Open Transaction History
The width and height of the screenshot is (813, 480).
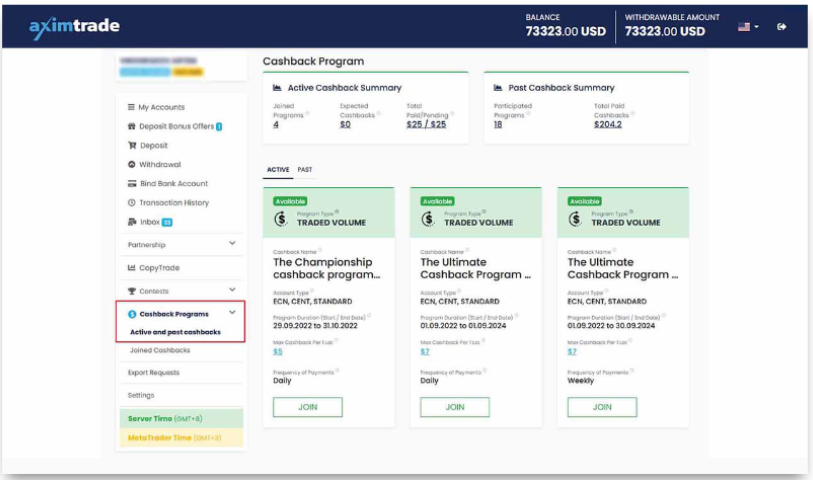[x=174, y=203]
